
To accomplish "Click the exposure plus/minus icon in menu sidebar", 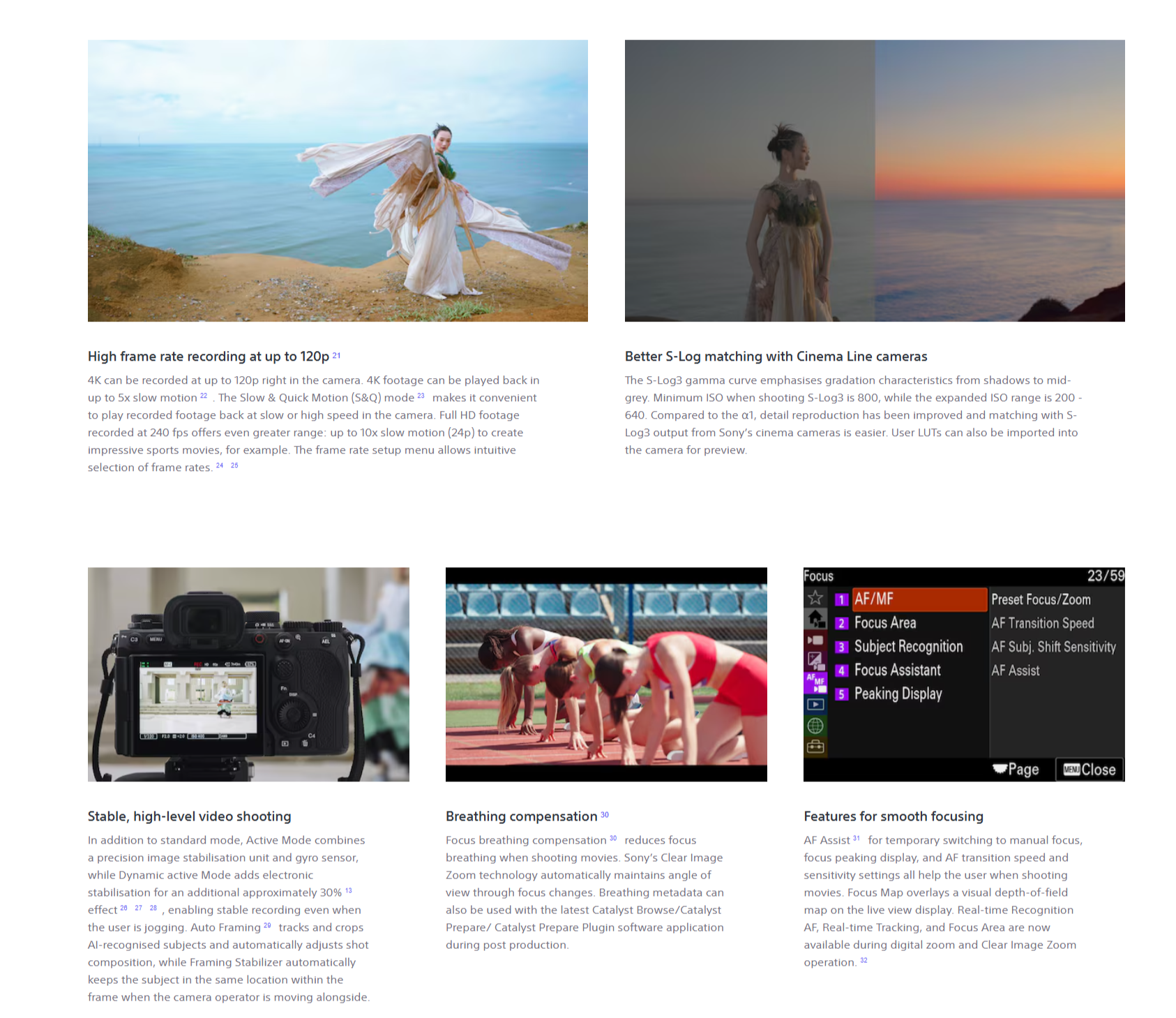I will pos(815,660).
